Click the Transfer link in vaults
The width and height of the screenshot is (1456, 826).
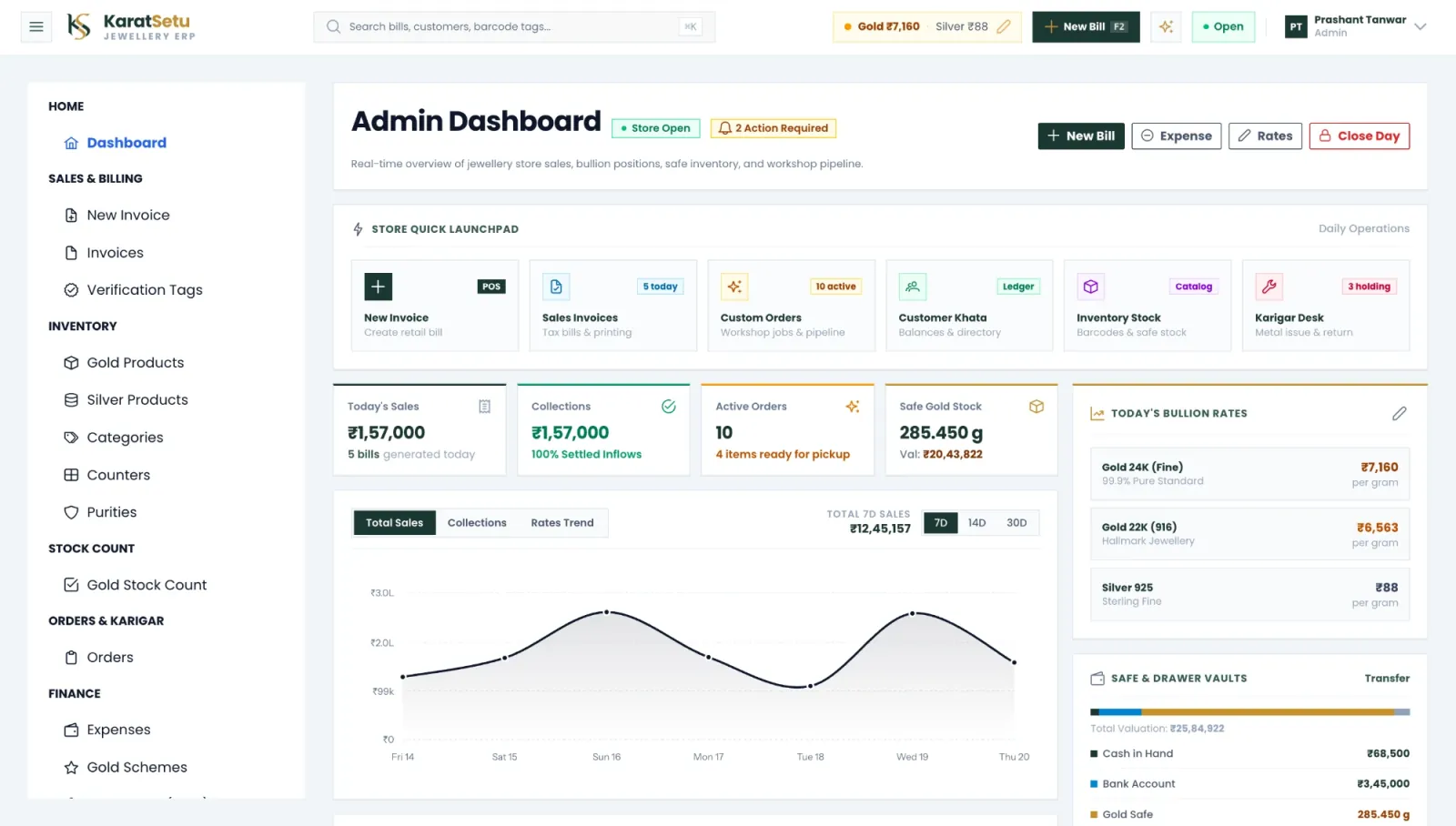pyautogui.click(x=1387, y=679)
